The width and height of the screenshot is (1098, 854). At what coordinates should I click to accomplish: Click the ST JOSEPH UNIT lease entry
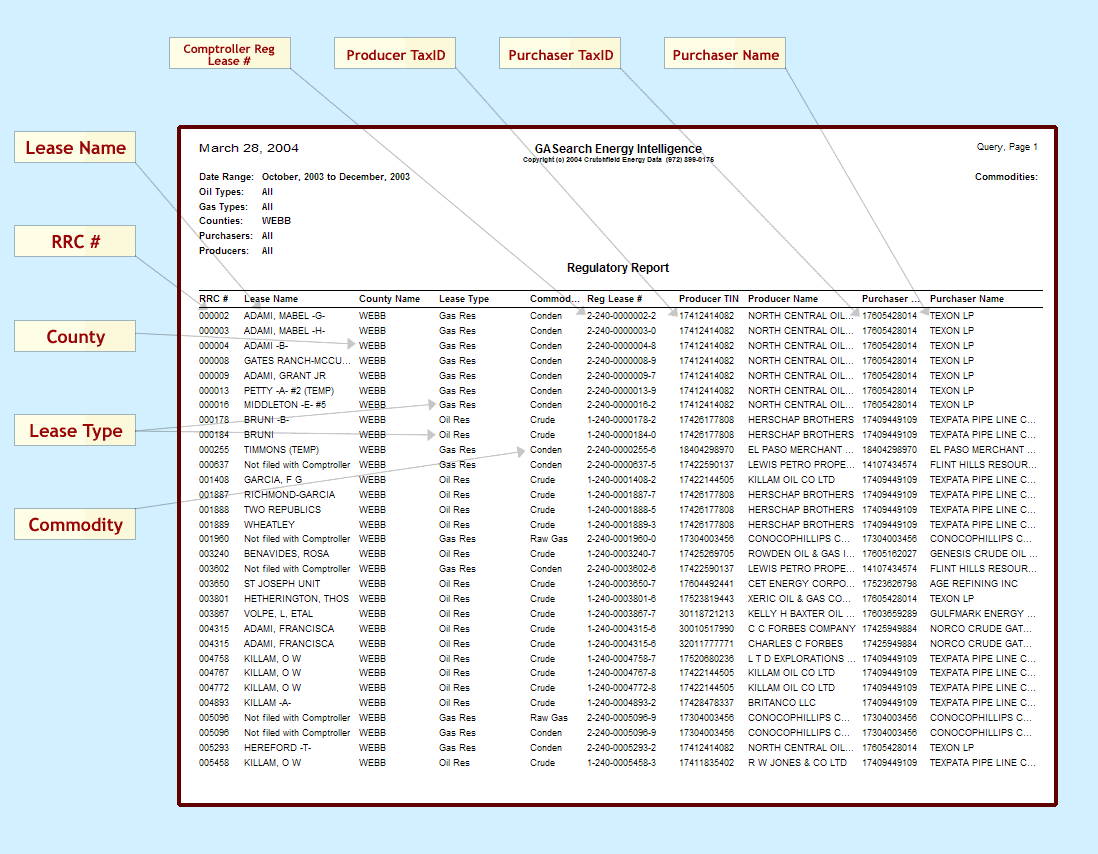pos(282,584)
